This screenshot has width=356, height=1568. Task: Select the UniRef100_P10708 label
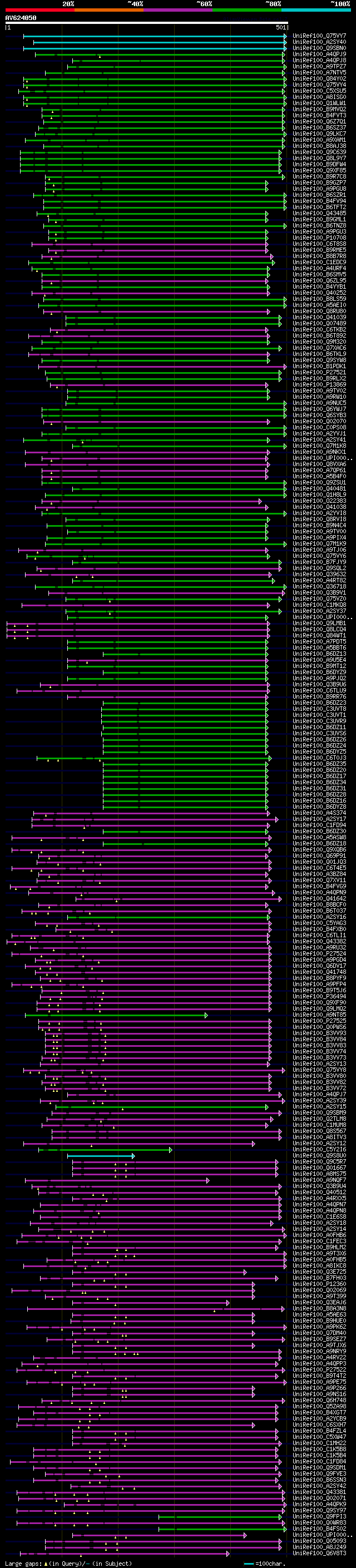coord(319,238)
